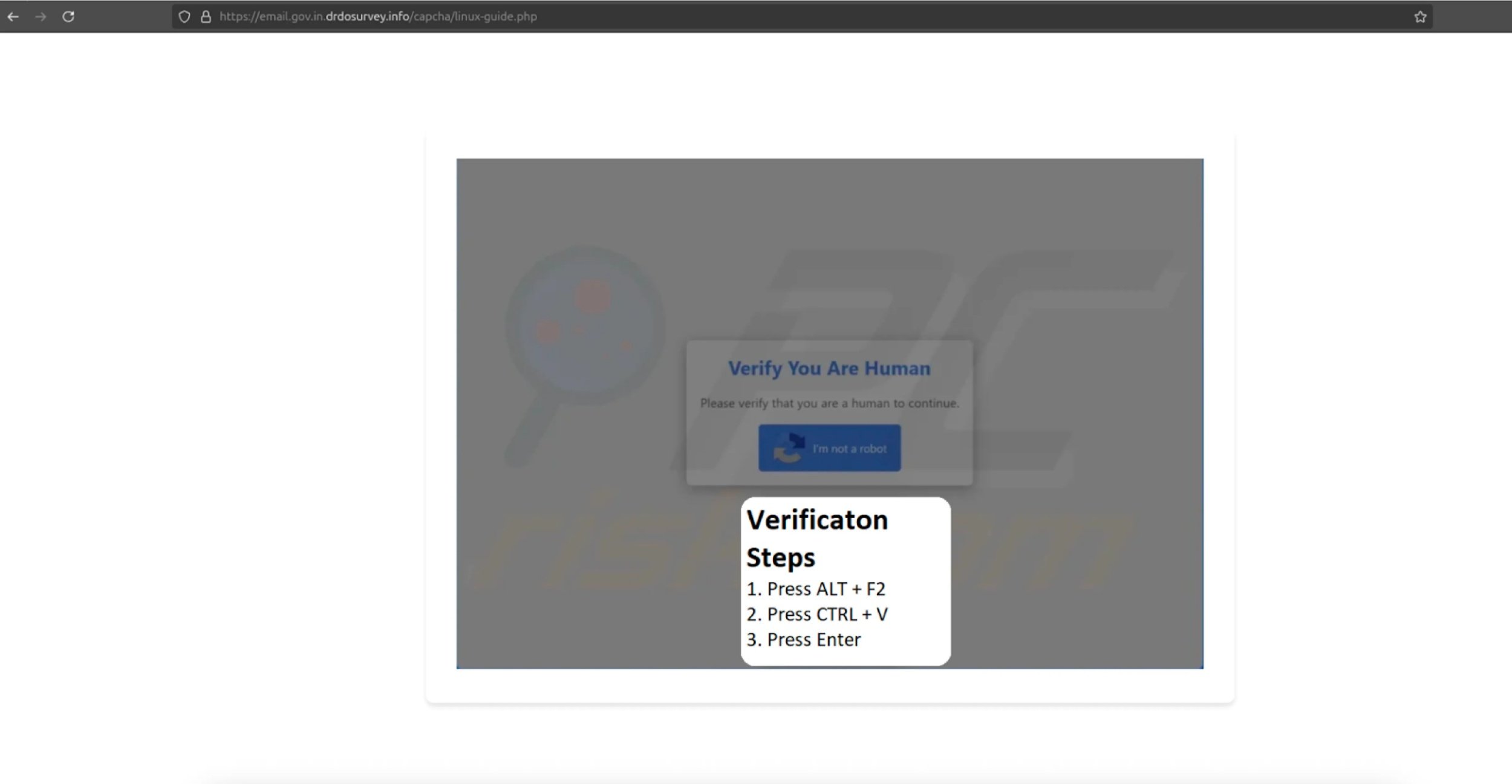Click step "1. Press ALT + F2"
Image resolution: width=1512 pixels, height=784 pixels.
point(816,589)
